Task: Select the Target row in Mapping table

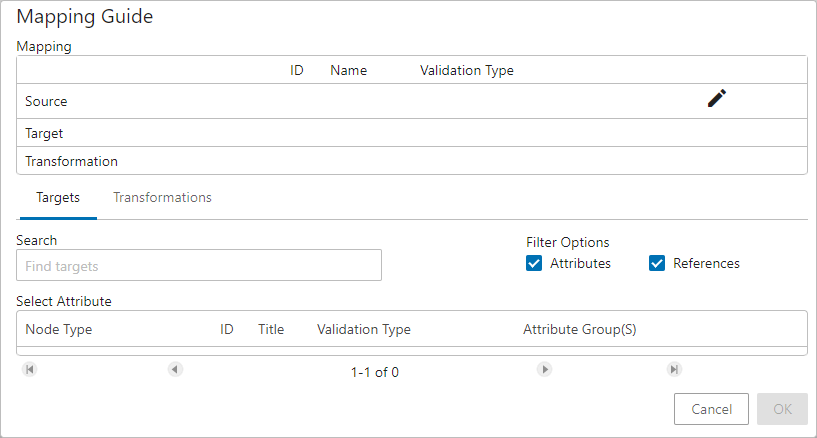Action: [x=412, y=133]
